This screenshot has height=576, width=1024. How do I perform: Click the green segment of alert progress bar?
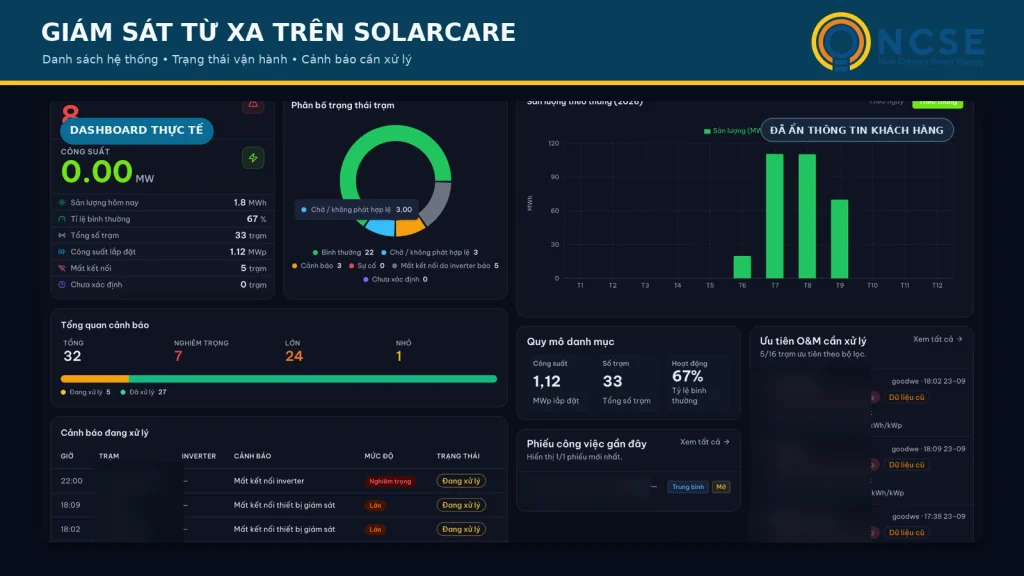(313, 379)
